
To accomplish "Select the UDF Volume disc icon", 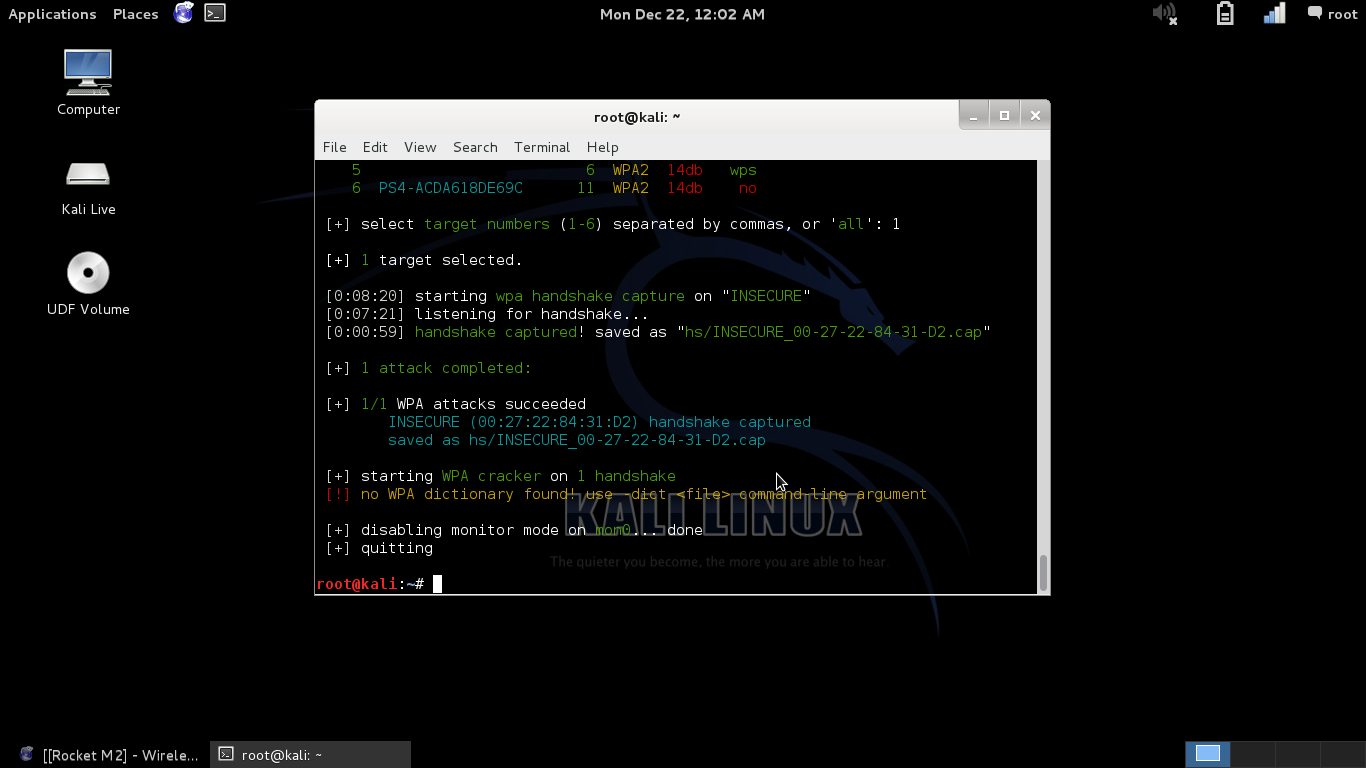I will tap(88, 284).
